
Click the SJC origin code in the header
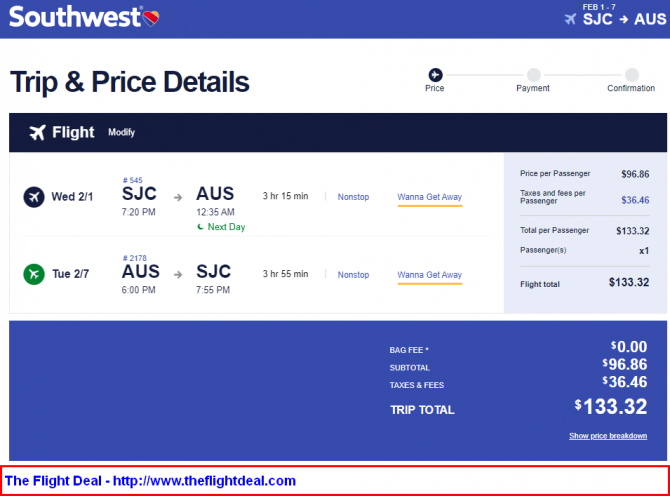pyautogui.click(x=598, y=19)
